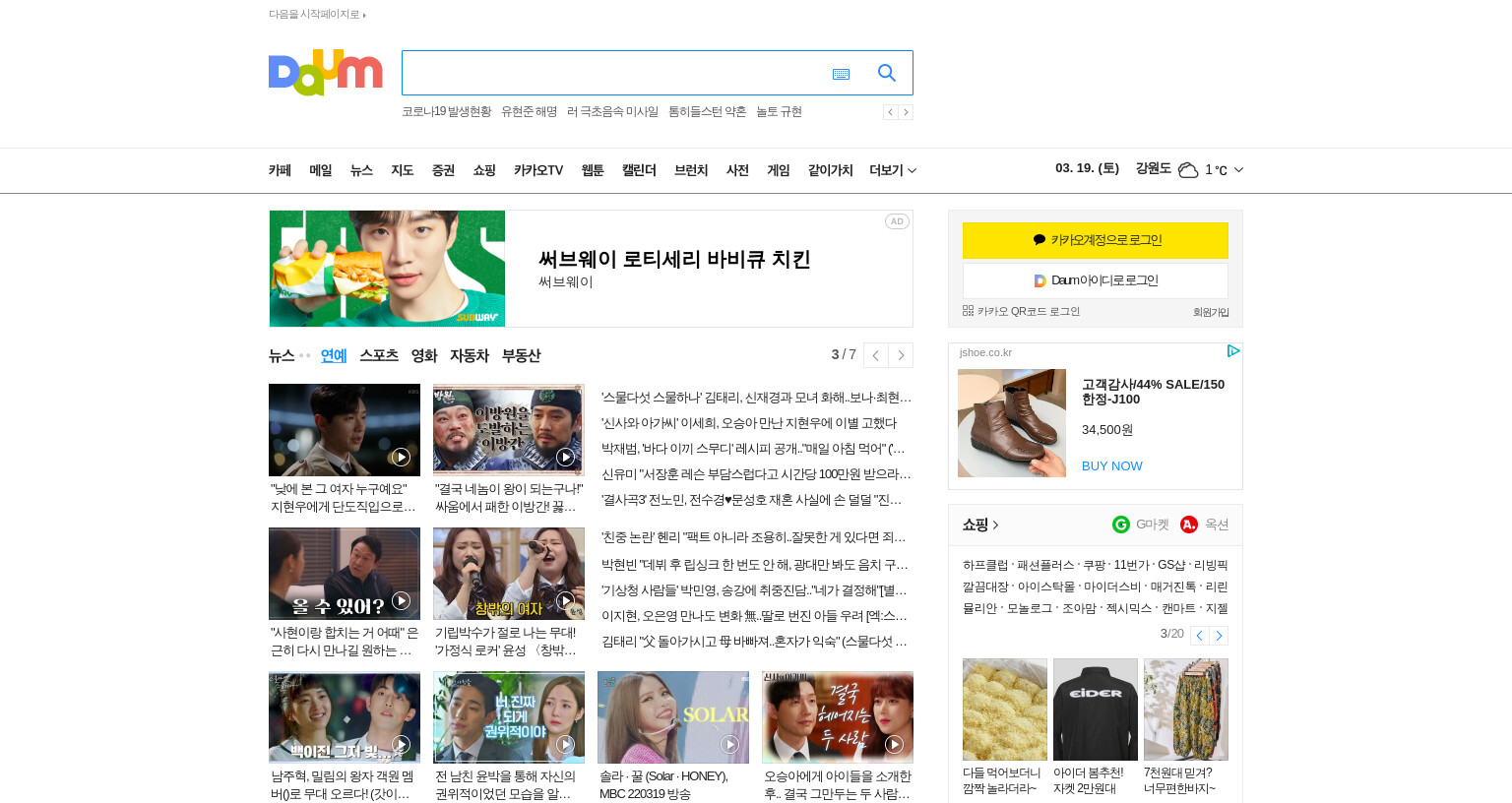Viewport: 1512px width, 803px height.
Task: Open the 사전 menu item
Action: pos(737,170)
